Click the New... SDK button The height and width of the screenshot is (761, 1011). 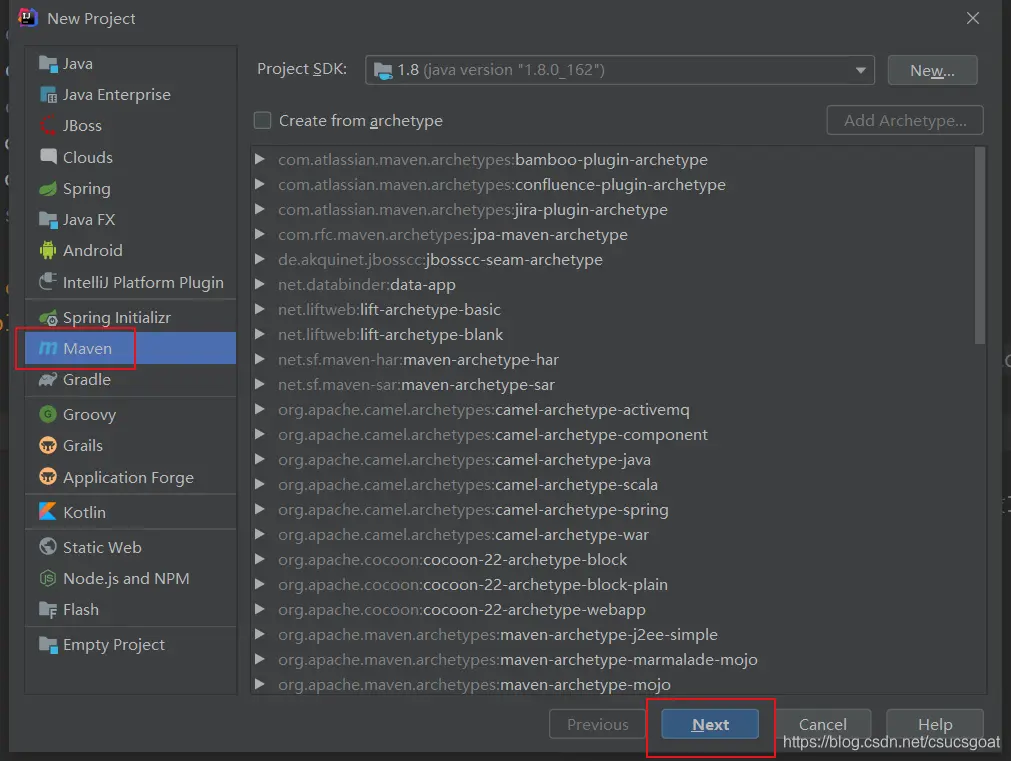point(932,70)
